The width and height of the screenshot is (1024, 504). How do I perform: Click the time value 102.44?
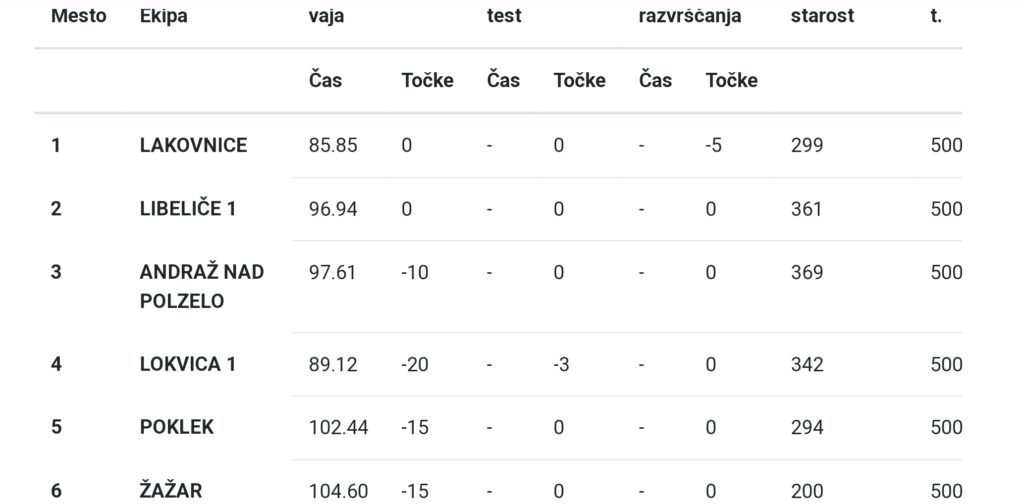(338, 428)
